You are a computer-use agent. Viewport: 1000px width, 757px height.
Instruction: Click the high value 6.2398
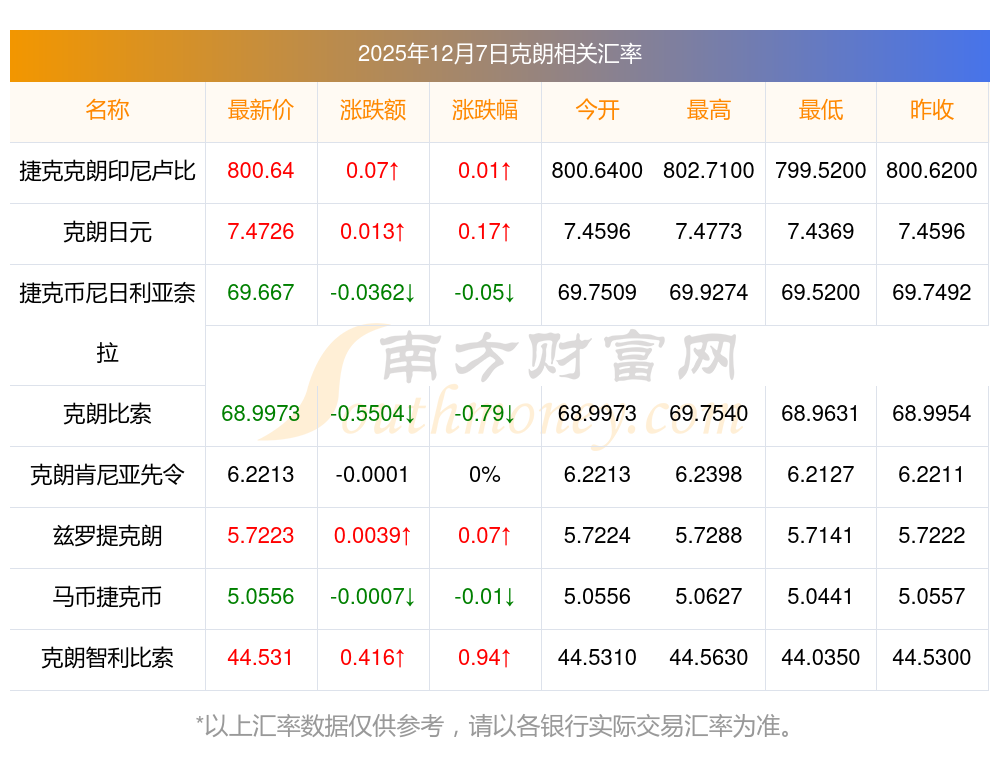[x=709, y=475]
